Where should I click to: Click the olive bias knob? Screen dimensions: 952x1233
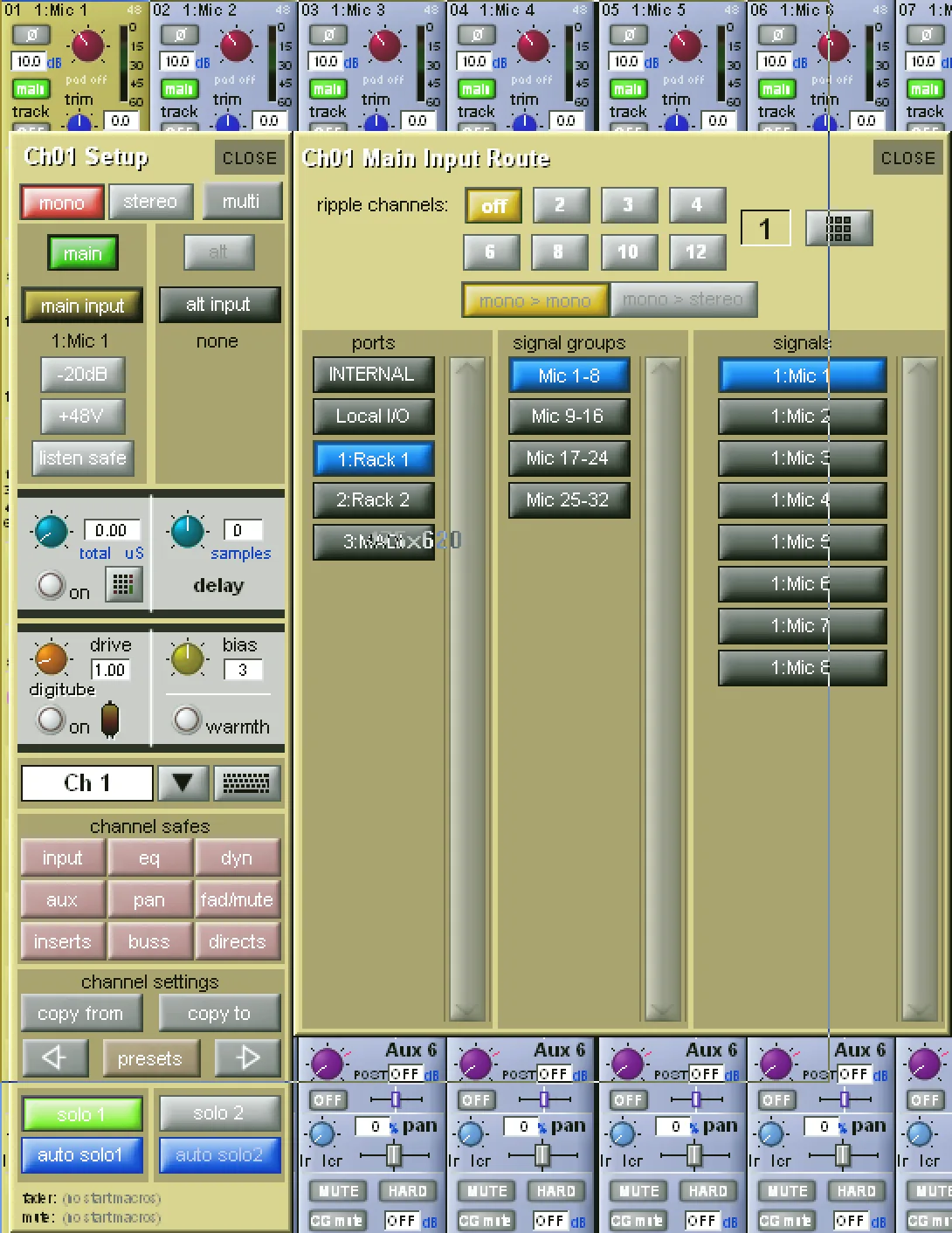coord(188,660)
